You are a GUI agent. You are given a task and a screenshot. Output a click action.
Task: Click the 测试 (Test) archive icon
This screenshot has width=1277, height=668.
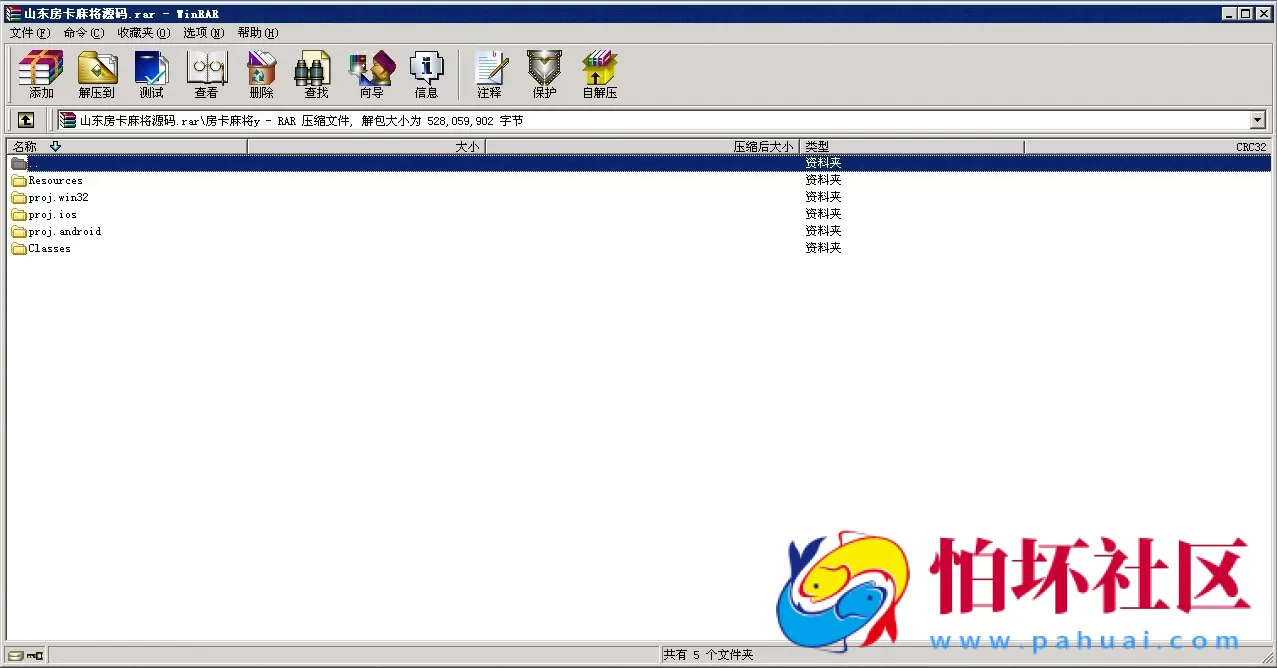click(151, 74)
